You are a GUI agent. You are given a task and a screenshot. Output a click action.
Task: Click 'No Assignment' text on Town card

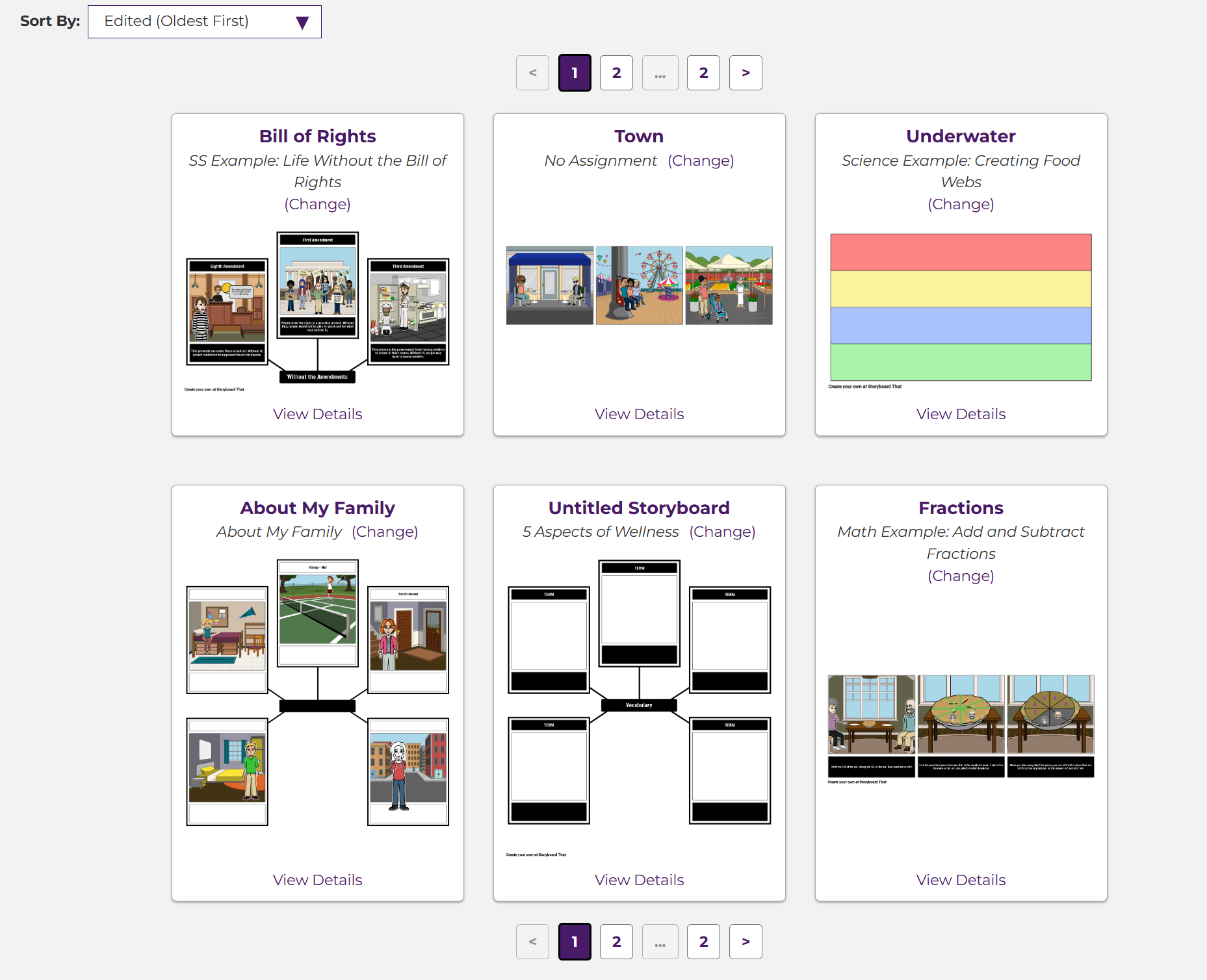coord(601,161)
